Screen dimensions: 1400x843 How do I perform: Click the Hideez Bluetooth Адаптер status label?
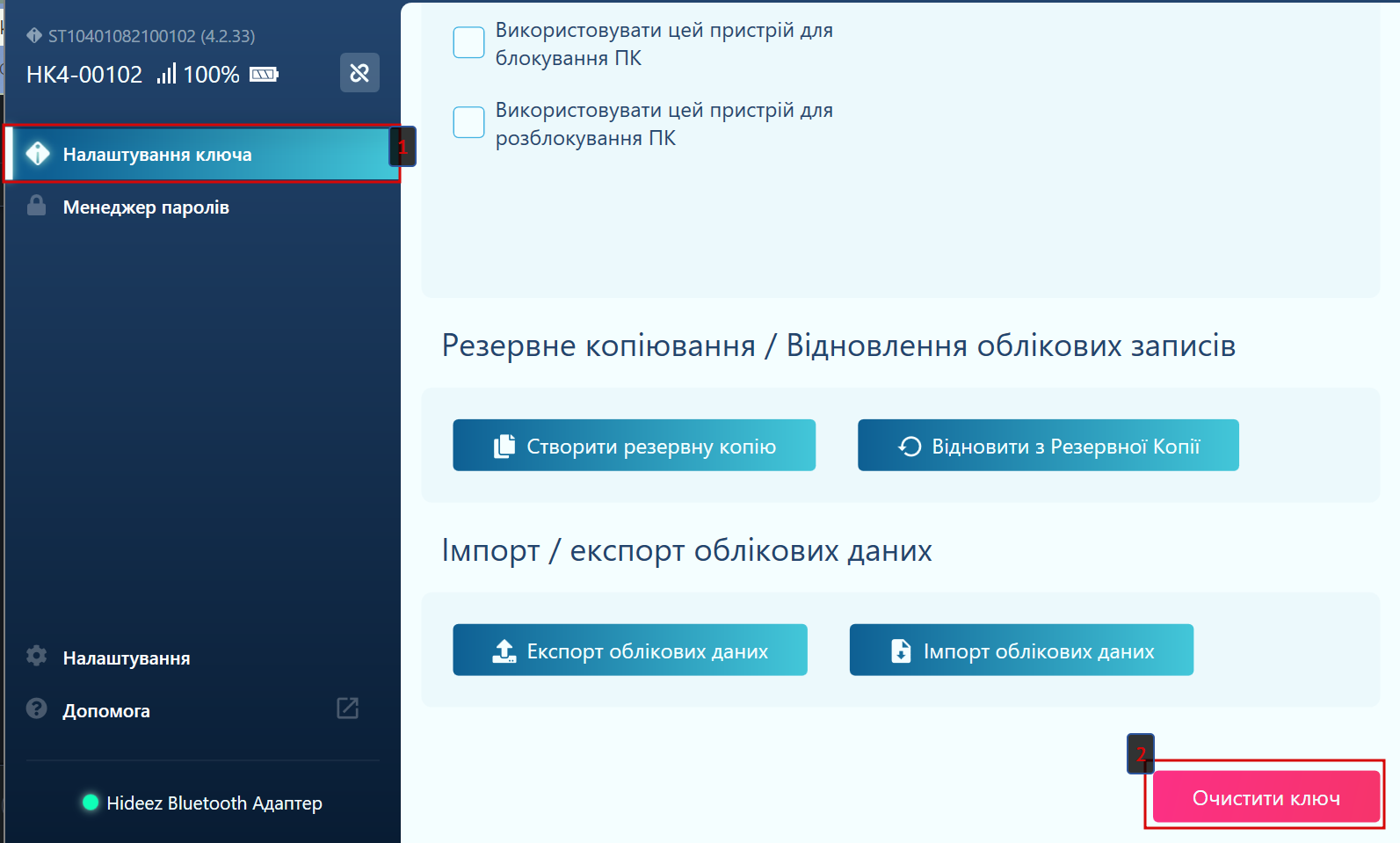tap(214, 803)
